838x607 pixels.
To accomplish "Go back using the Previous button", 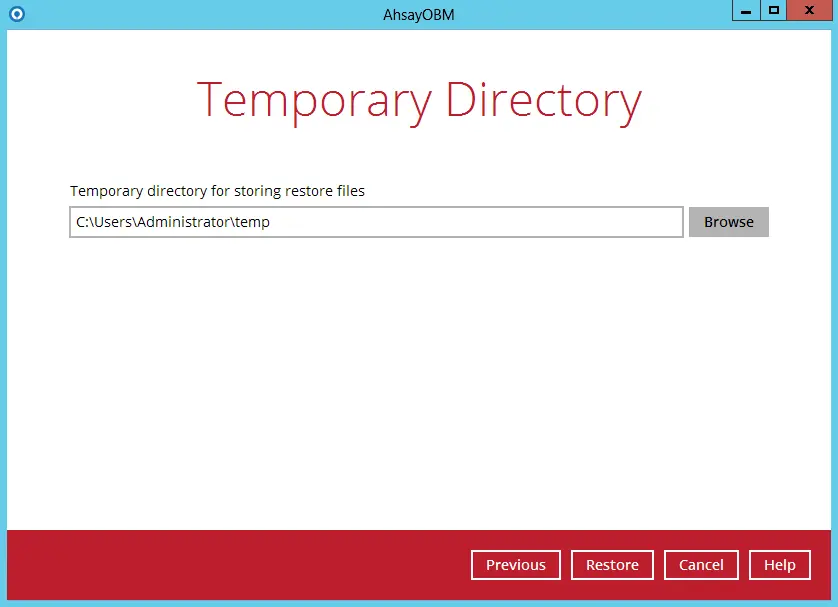I will [515, 564].
